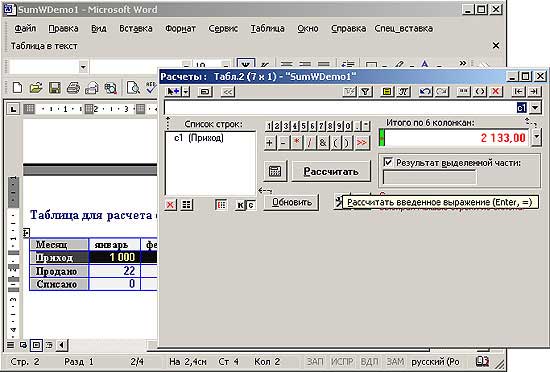The image size is (550, 372).
Task: Click the yellow highlight icon in calculation toolbar
Action: tap(387, 92)
